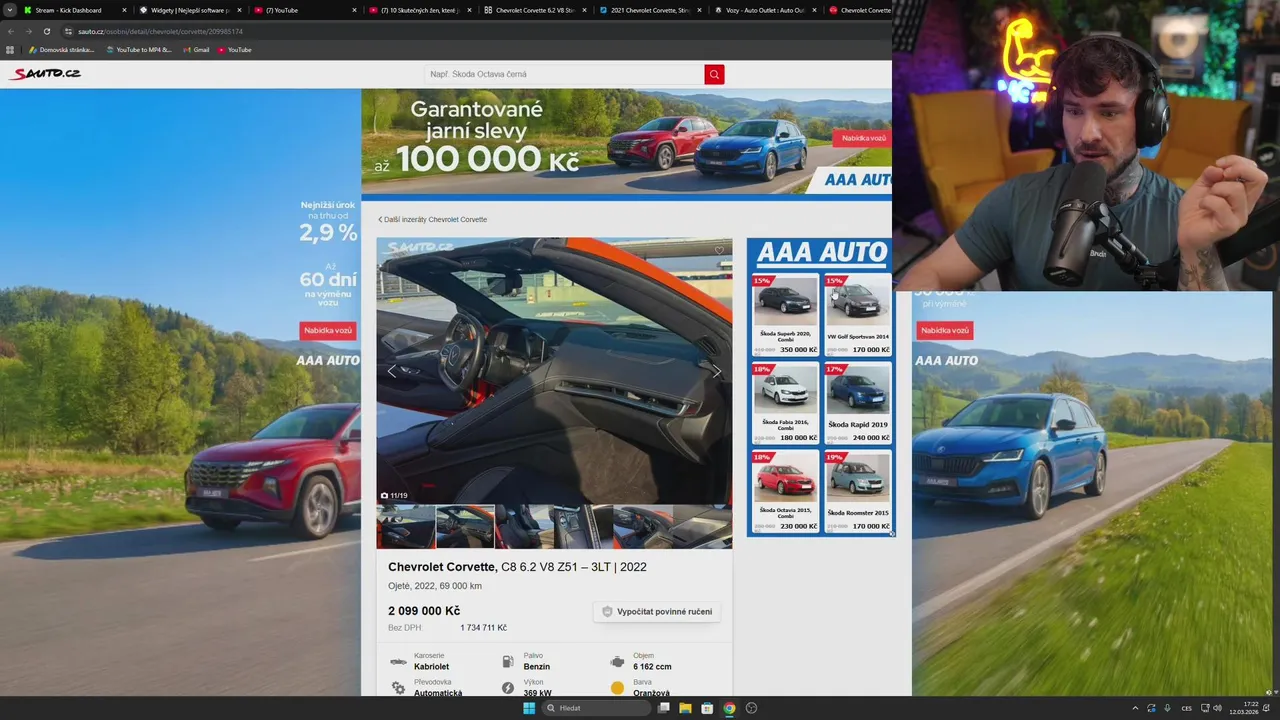Screen dimensions: 1280x720
Task: Select third gallery thumbnail
Action: (x=524, y=526)
